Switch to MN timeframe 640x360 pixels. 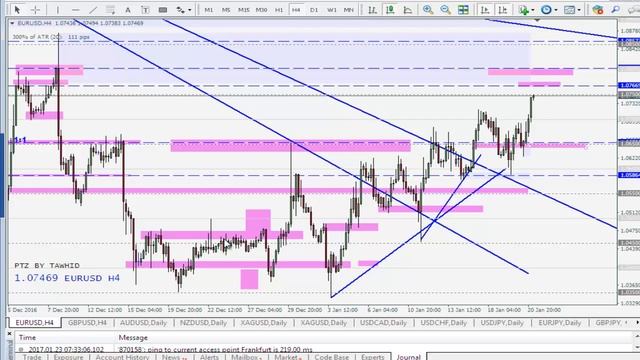[349, 9]
